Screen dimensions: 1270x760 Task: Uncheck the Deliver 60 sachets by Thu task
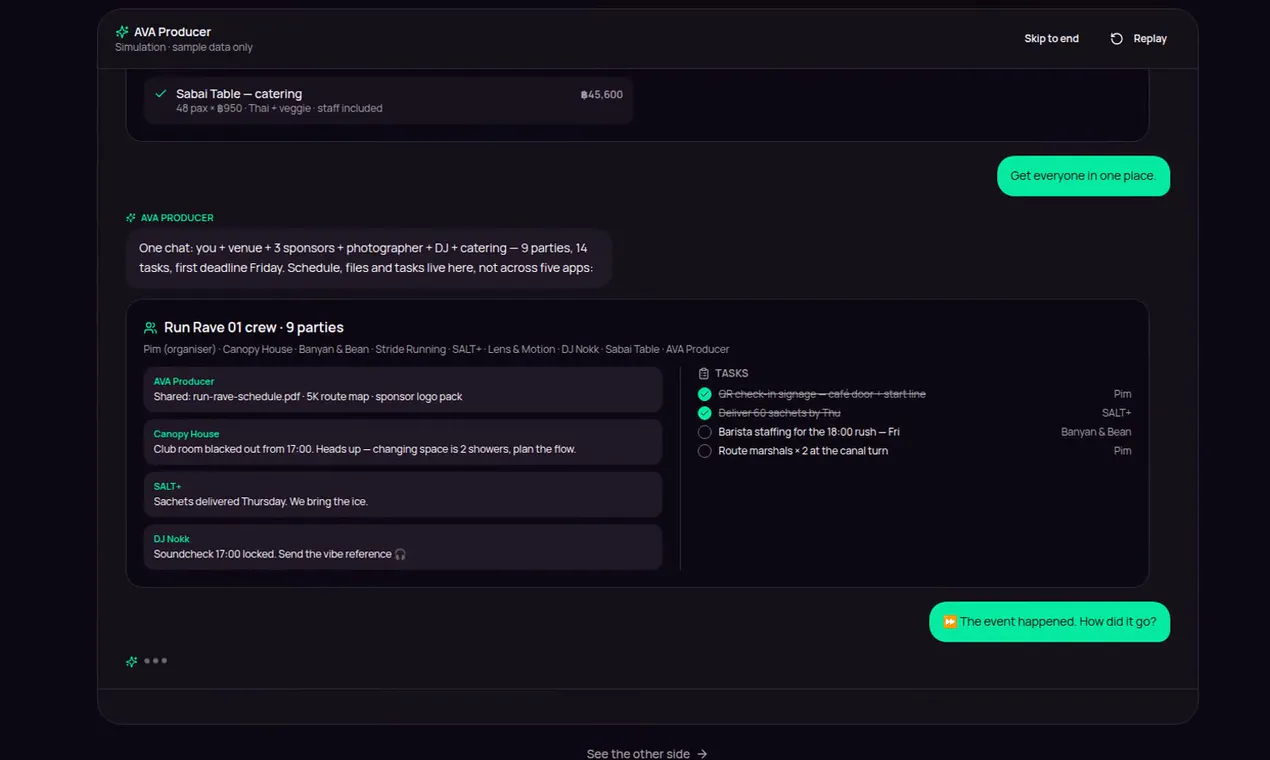pos(705,413)
